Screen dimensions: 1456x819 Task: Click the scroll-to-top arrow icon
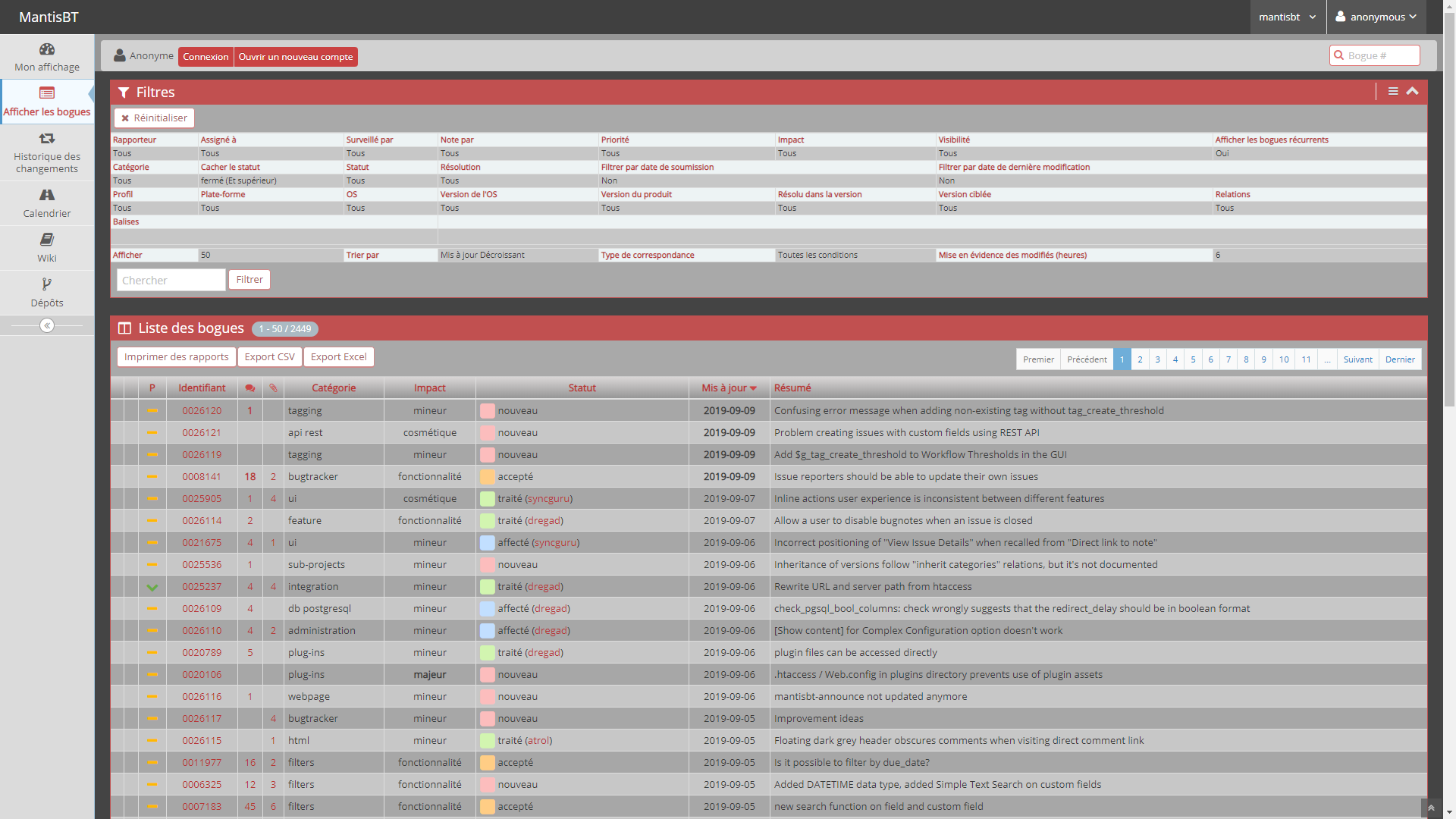(1431, 808)
